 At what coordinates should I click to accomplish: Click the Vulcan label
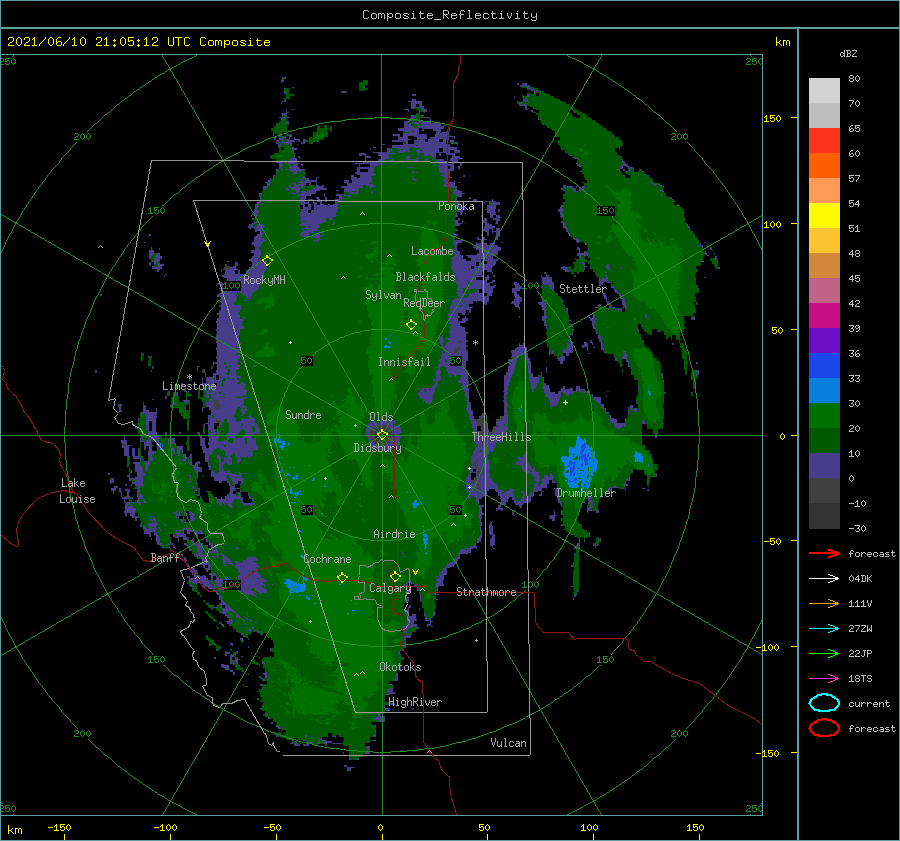[508, 743]
